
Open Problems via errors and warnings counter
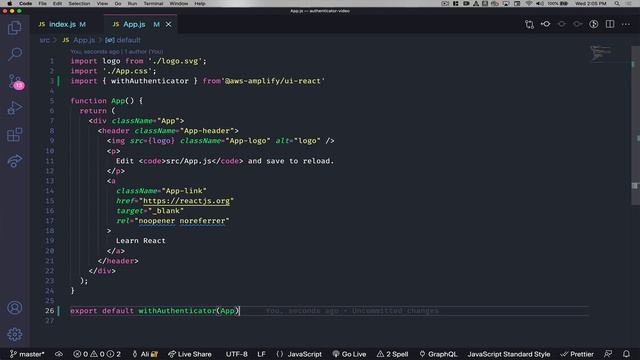coord(97,354)
